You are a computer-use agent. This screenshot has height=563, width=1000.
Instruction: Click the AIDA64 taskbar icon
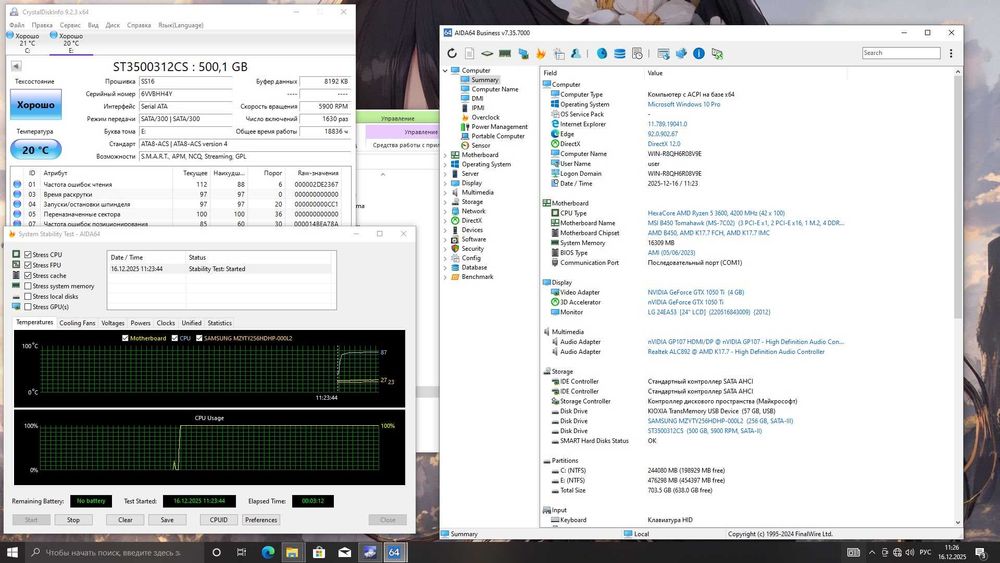394,552
